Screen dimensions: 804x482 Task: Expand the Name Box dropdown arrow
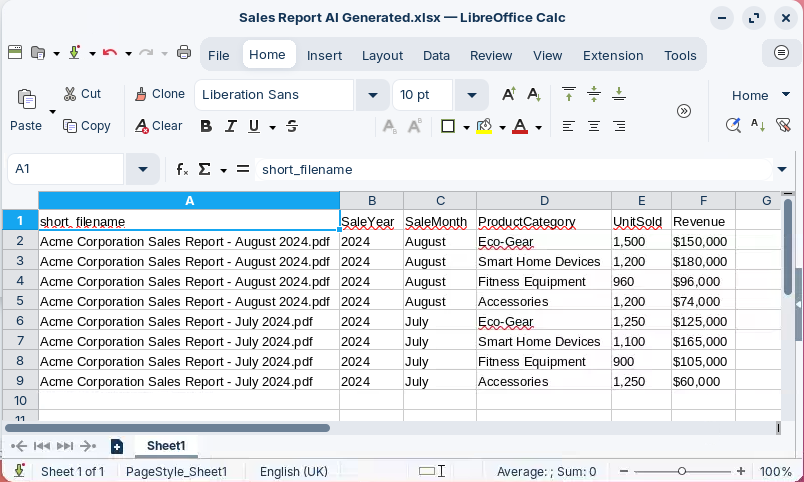(x=143, y=169)
